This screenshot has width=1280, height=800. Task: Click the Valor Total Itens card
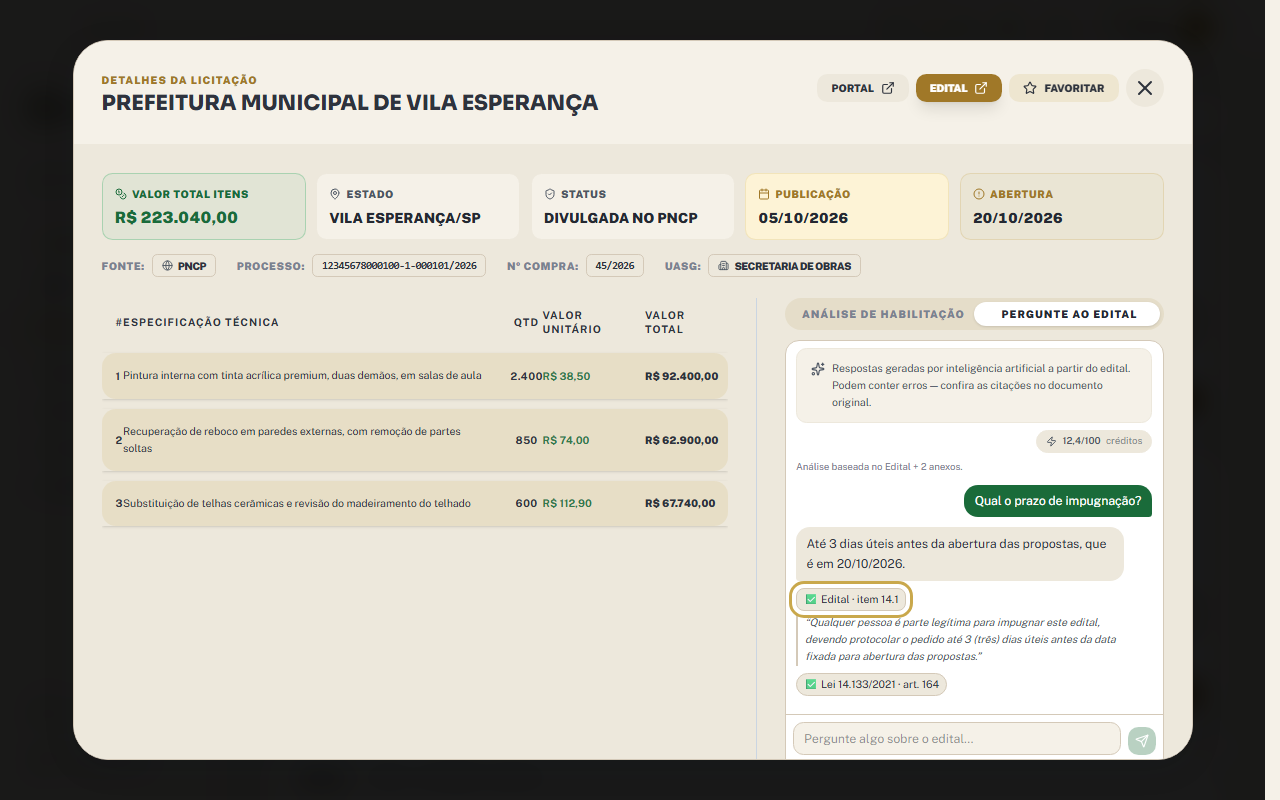click(x=204, y=206)
